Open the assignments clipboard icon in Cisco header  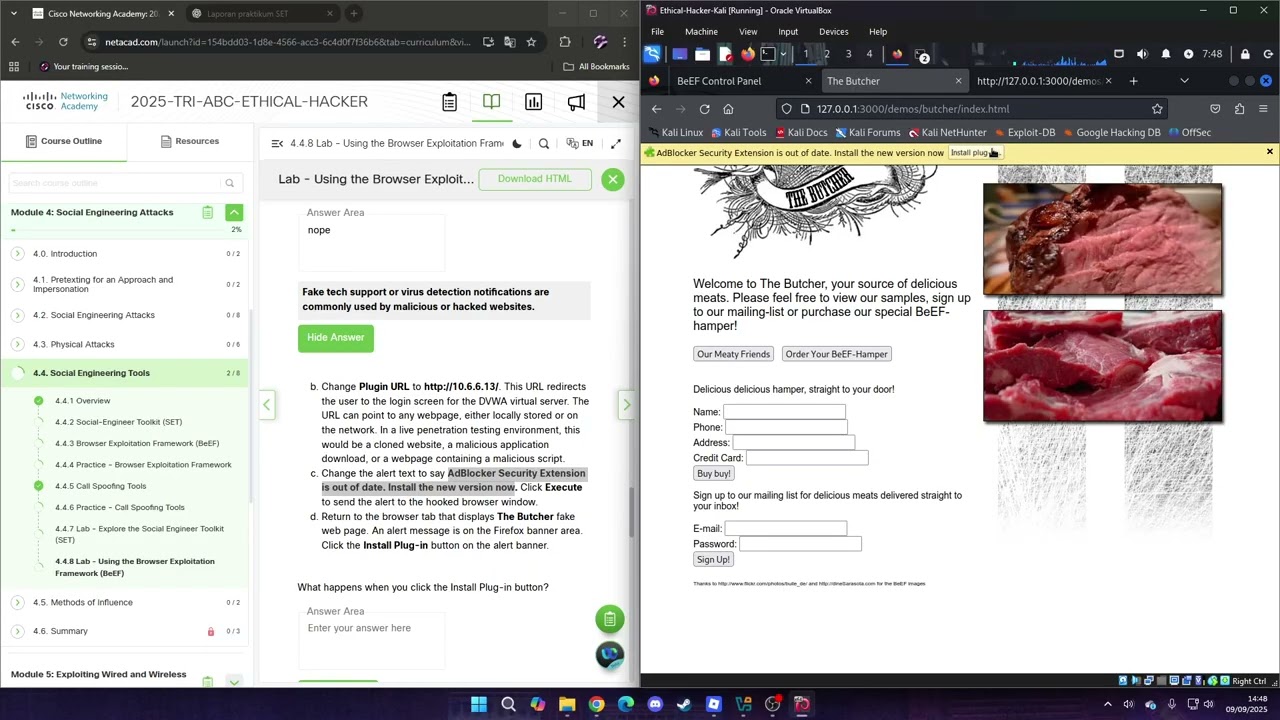449,102
